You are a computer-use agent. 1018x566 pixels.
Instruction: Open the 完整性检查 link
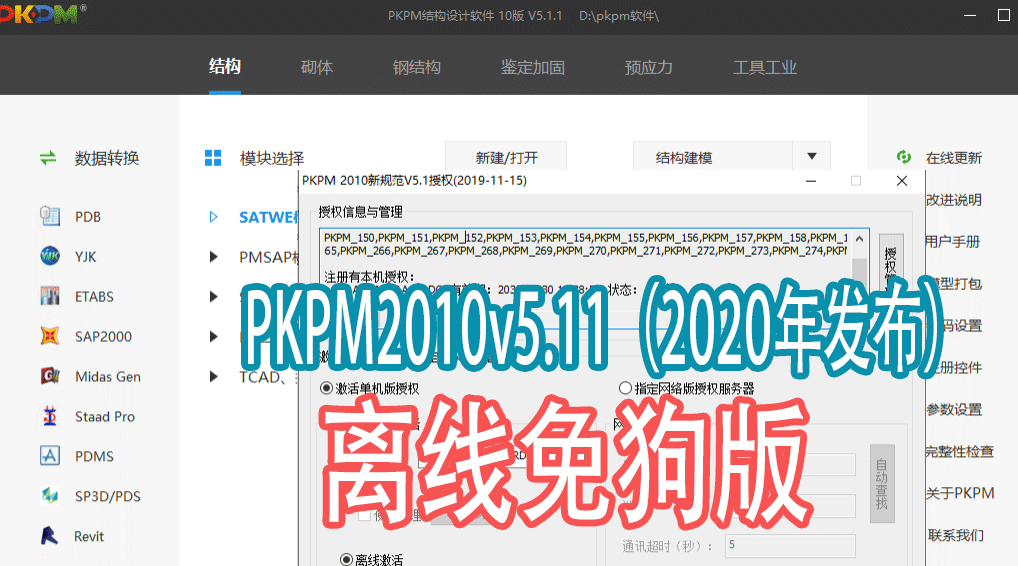point(960,451)
